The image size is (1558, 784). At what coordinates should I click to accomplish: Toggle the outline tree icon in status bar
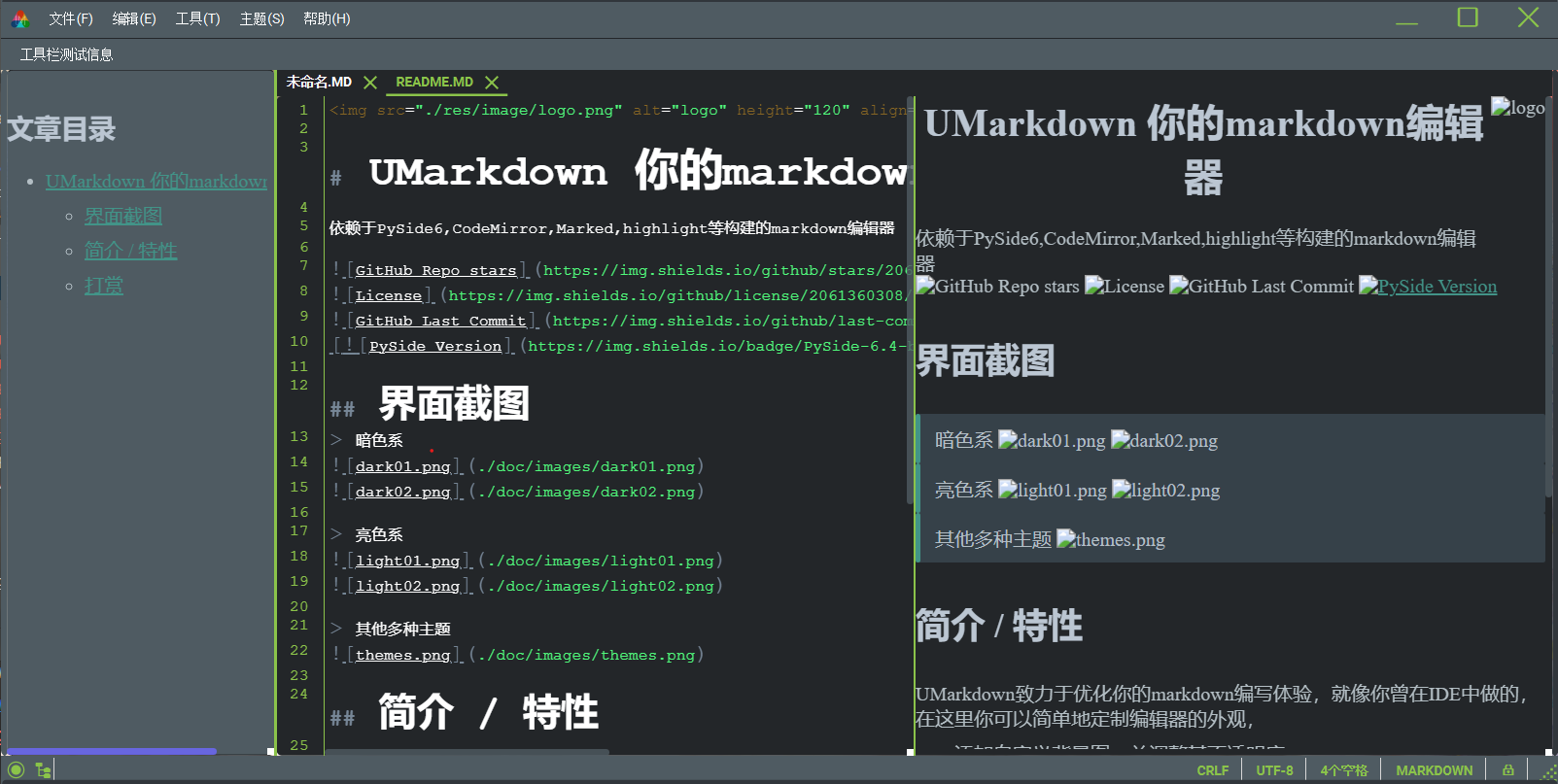pos(43,770)
